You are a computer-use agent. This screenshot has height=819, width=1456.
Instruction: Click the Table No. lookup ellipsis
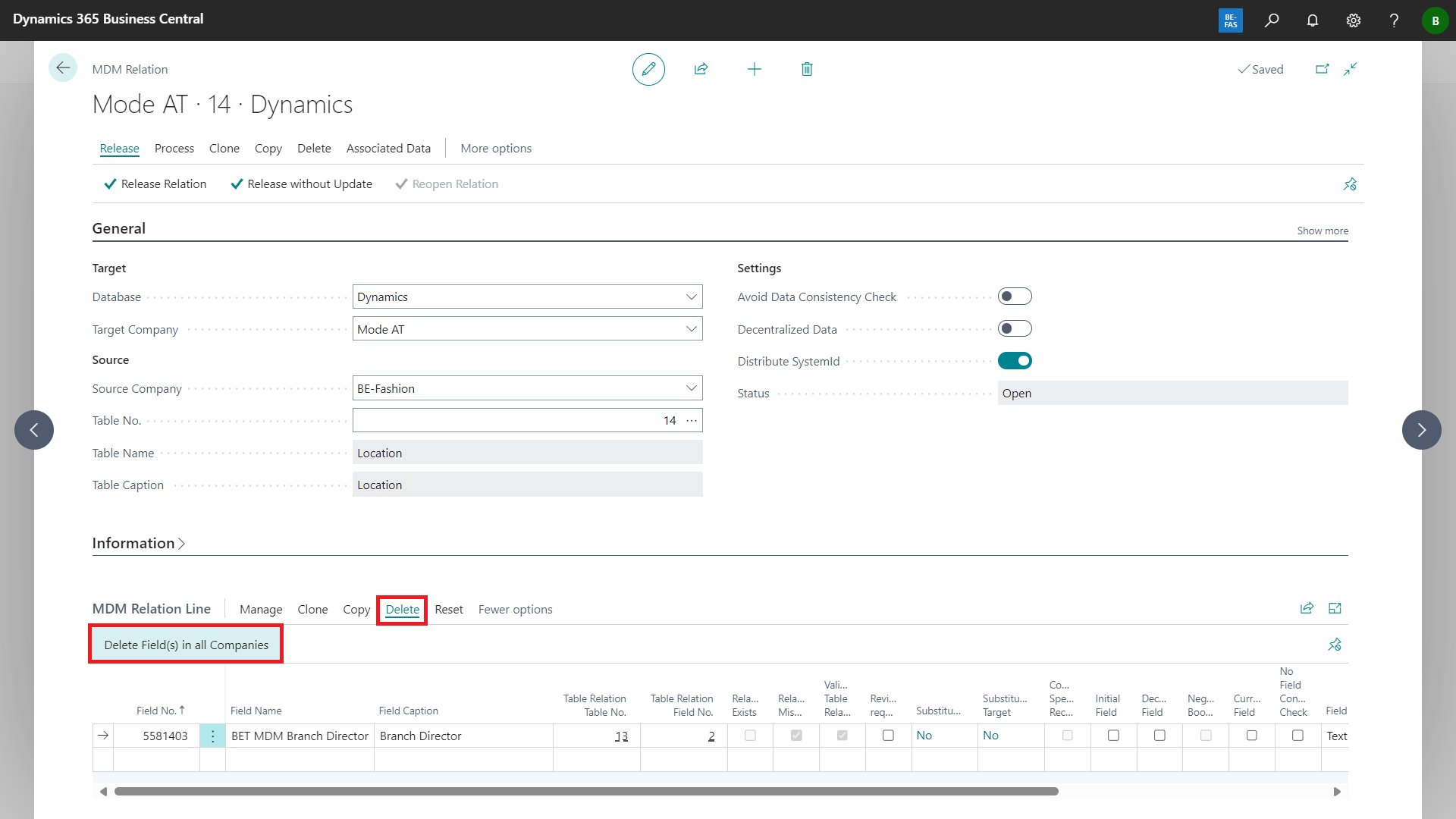(x=692, y=420)
